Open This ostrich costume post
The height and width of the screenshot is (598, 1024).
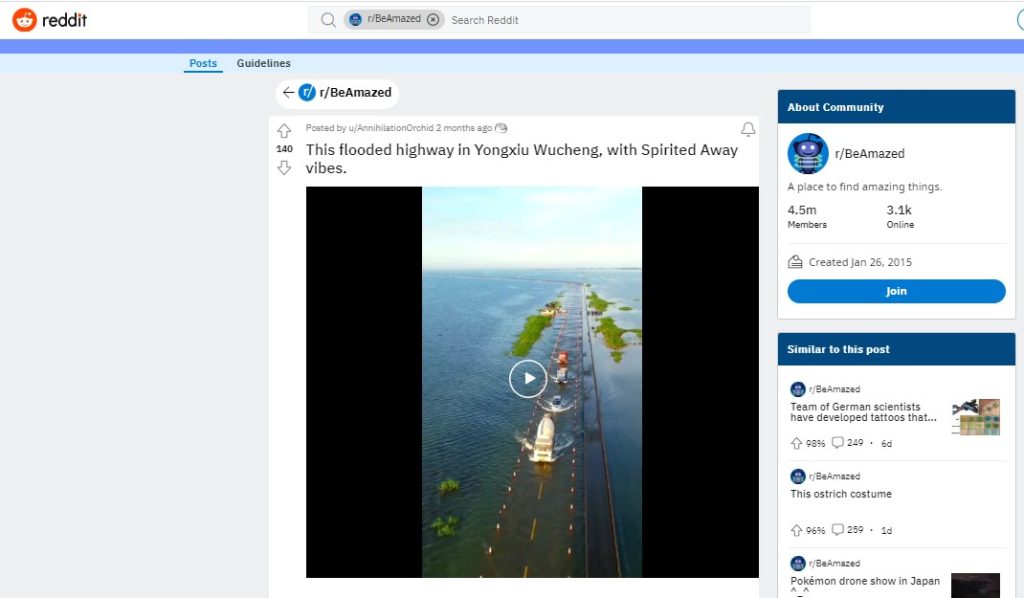(840, 494)
